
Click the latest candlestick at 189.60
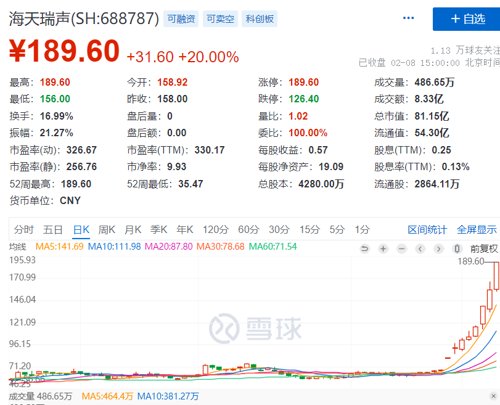click(x=496, y=276)
